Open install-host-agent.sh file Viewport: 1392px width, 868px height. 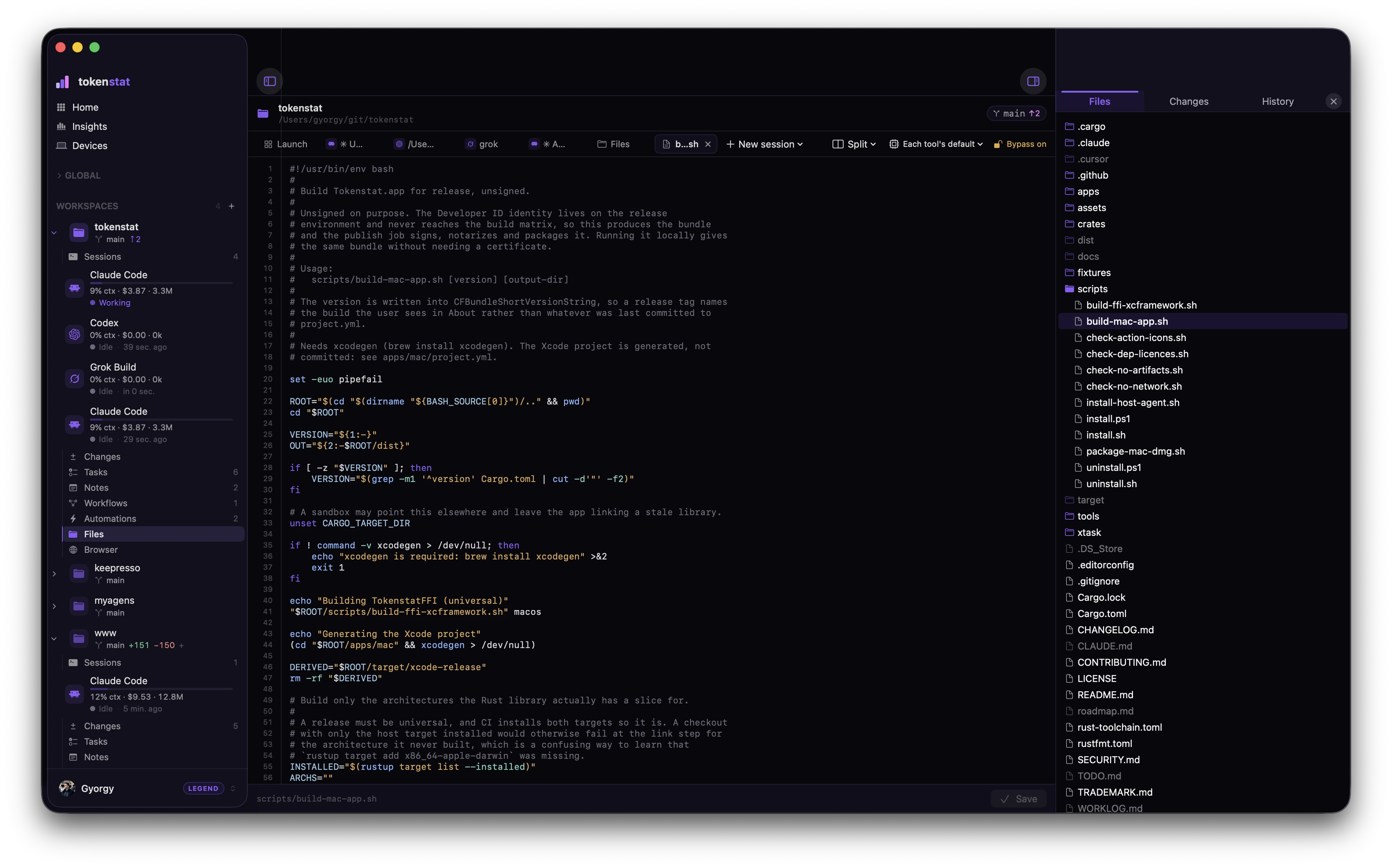pyautogui.click(x=1203, y=402)
